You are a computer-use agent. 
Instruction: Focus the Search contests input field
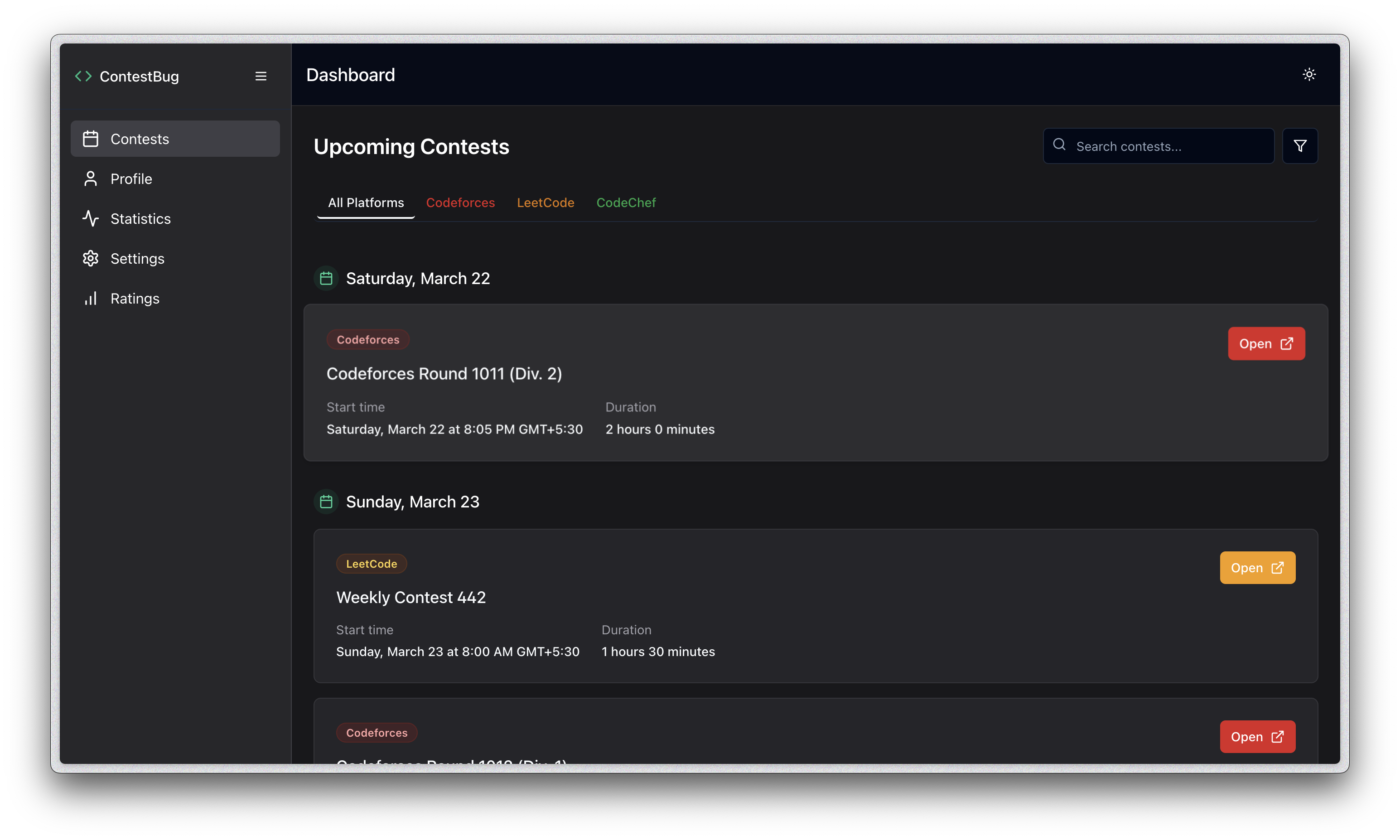pos(1159,146)
